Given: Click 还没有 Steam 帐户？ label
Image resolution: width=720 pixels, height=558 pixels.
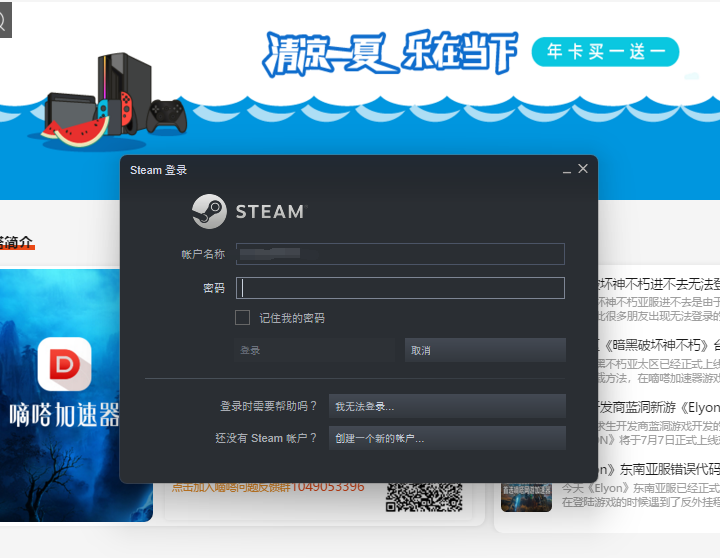Looking at the screenshot, I should tap(266, 438).
